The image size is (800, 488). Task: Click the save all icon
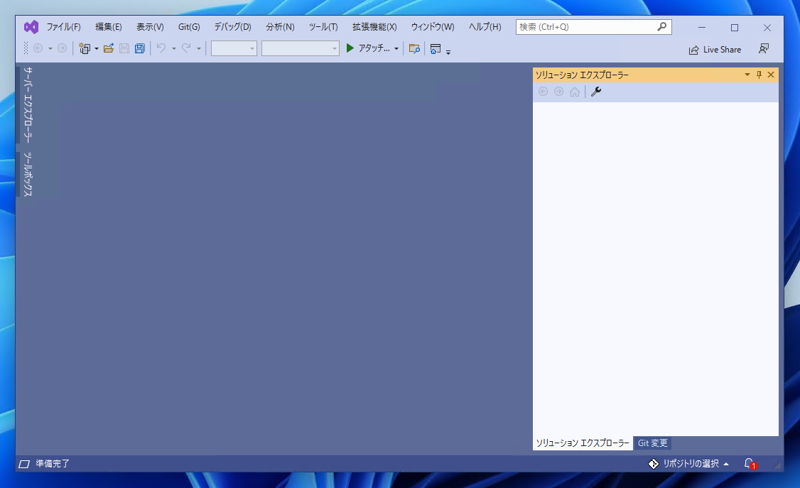pos(140,48)
